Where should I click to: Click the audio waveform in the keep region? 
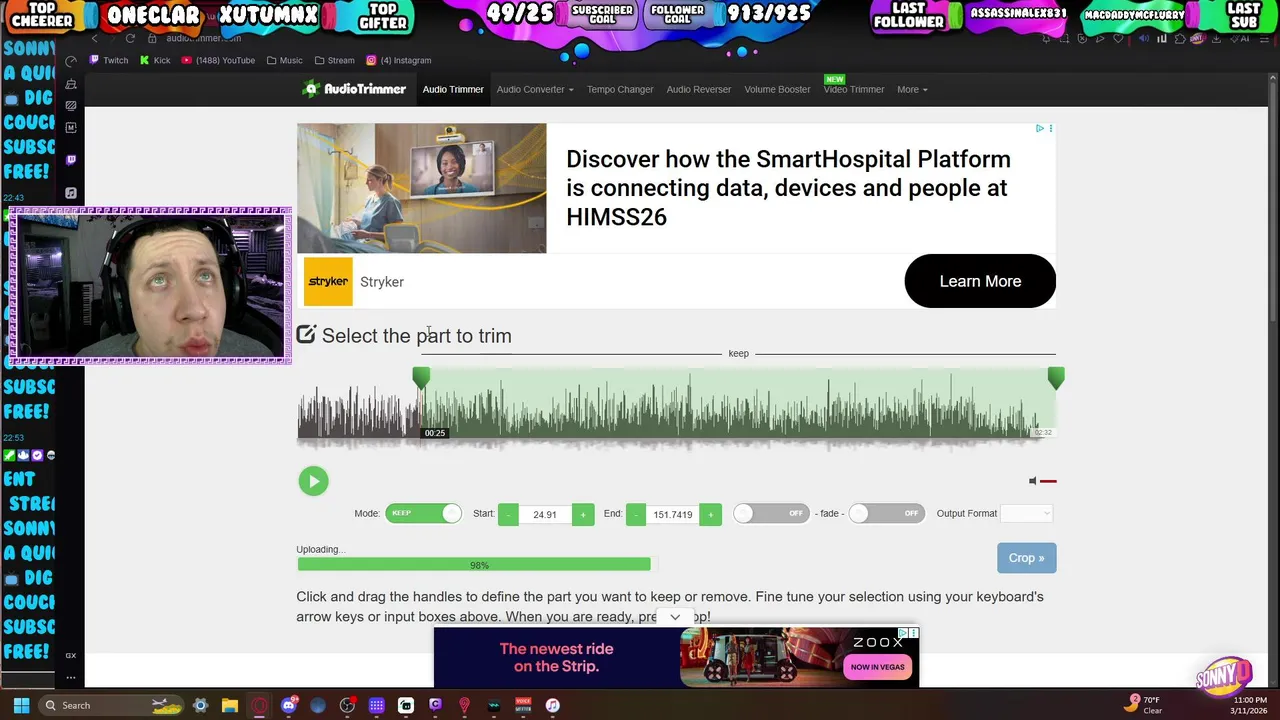pyautogui.click(x=738, y=404)
